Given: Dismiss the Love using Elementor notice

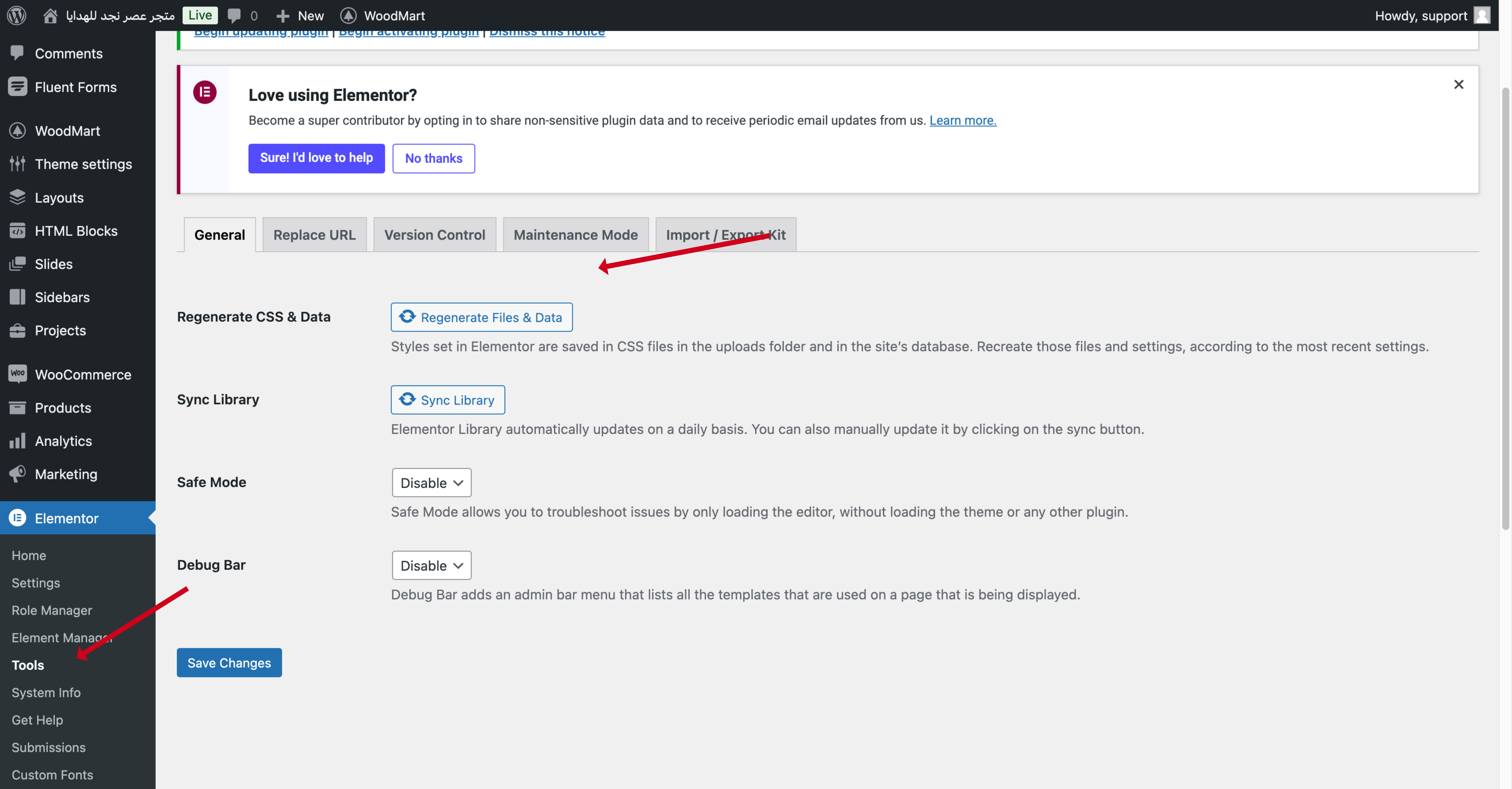Looking at the screenshot, I should coord(1459,85).
